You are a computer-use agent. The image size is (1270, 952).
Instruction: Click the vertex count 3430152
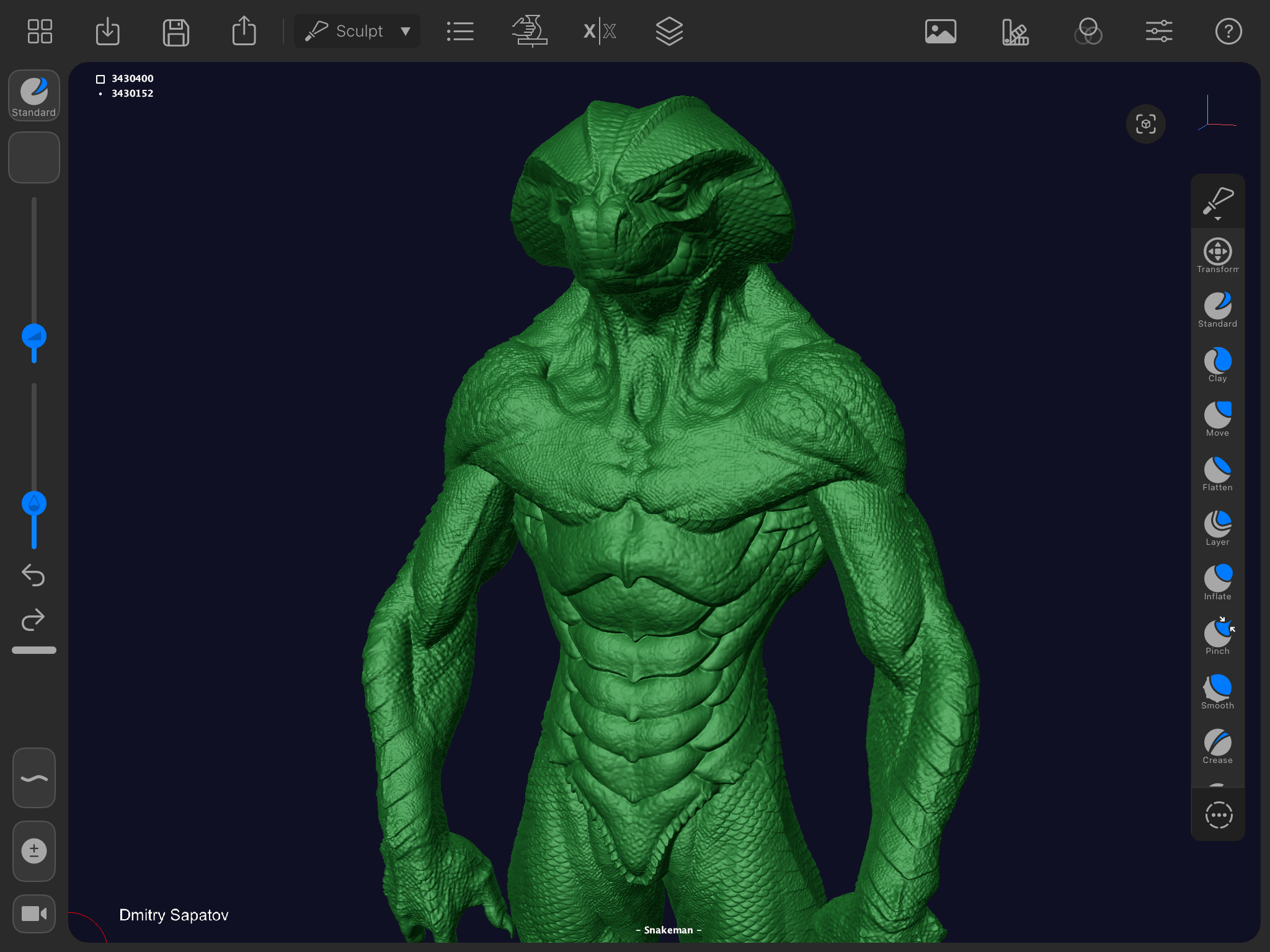132,94
